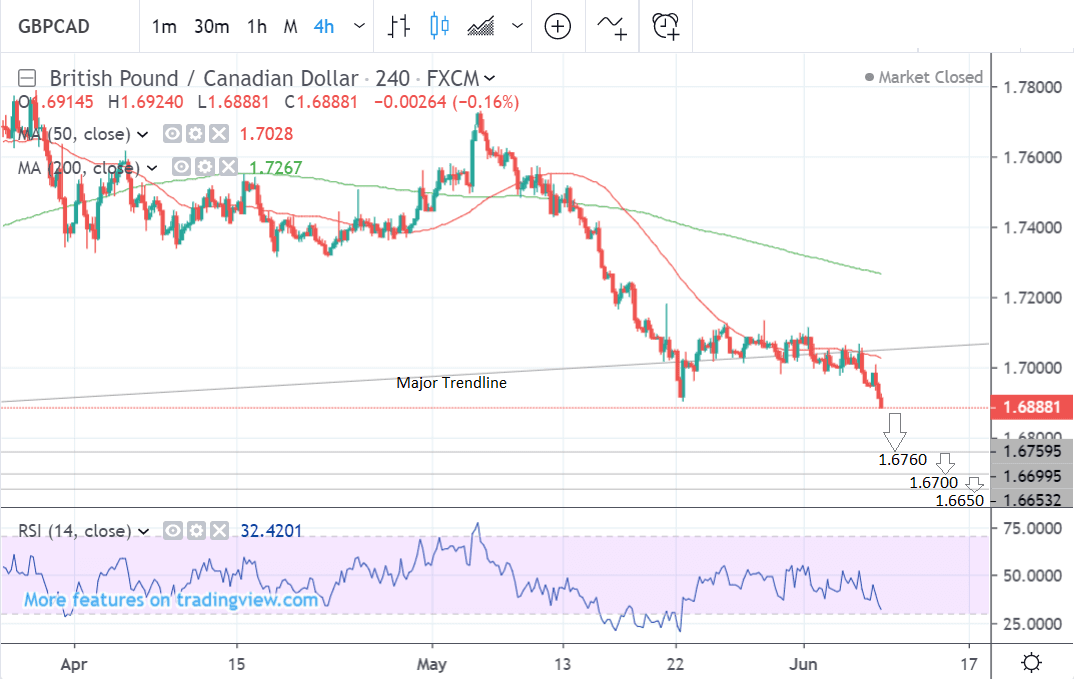Viewport: 1074px width, 679px height.
Task: Remove the RSI indicator with its X
Action: (218, 531)
